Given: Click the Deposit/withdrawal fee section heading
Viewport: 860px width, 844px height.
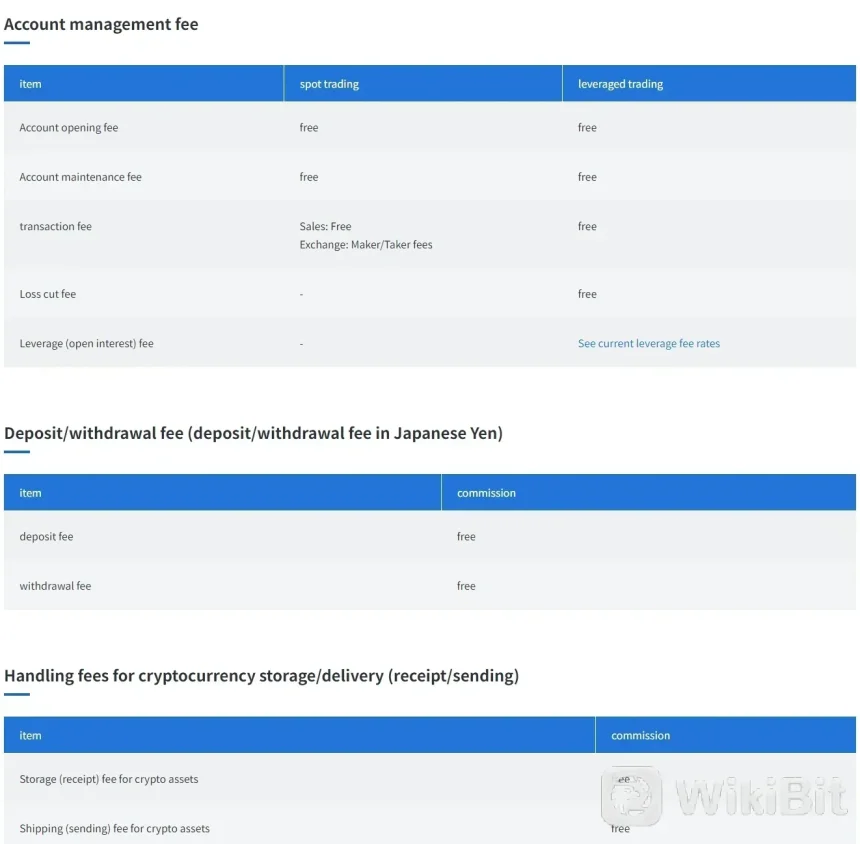Looking at the screenshot, I should coord(253,433).
